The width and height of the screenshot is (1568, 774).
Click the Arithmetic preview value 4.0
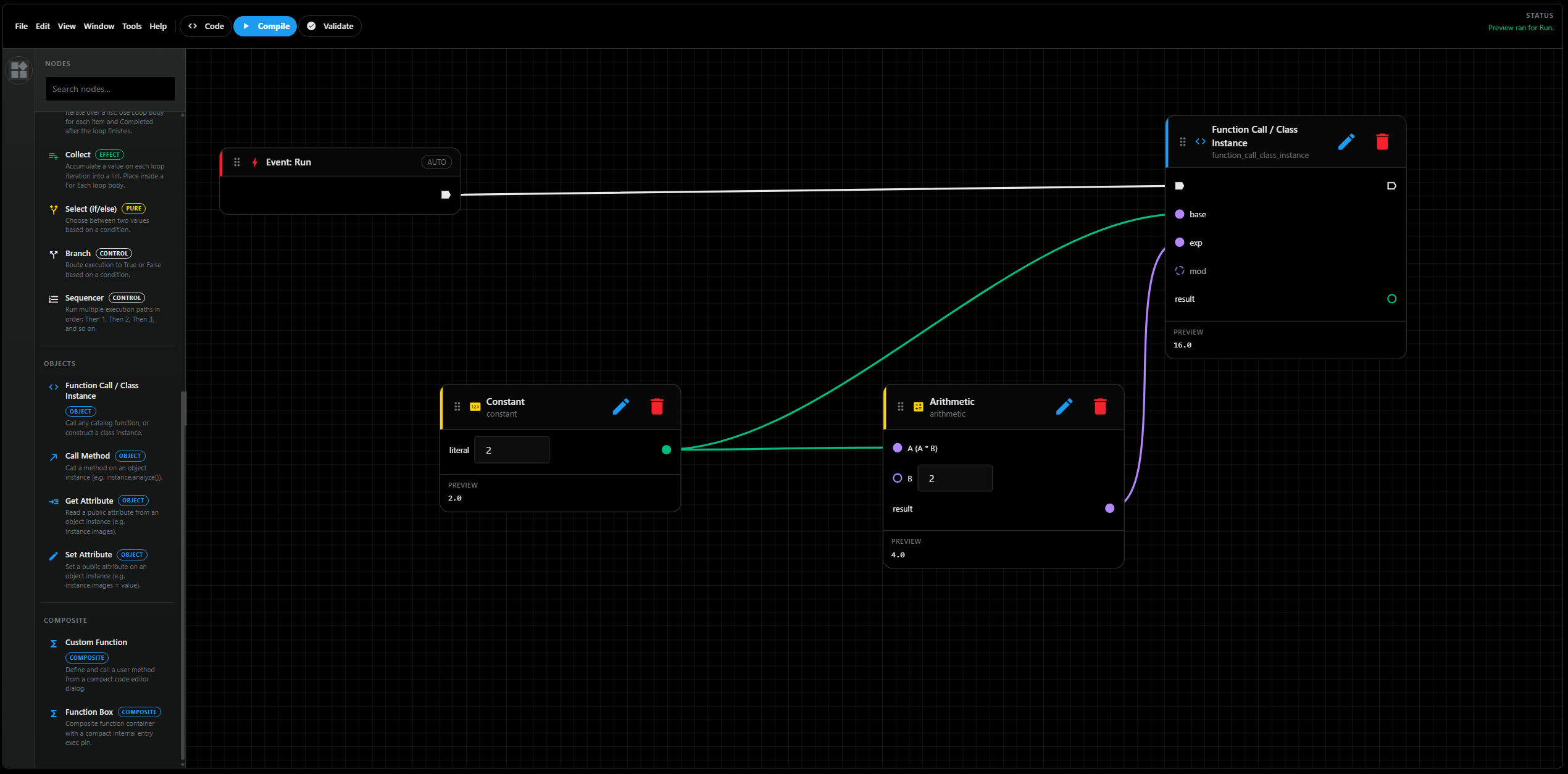[898, 555]
